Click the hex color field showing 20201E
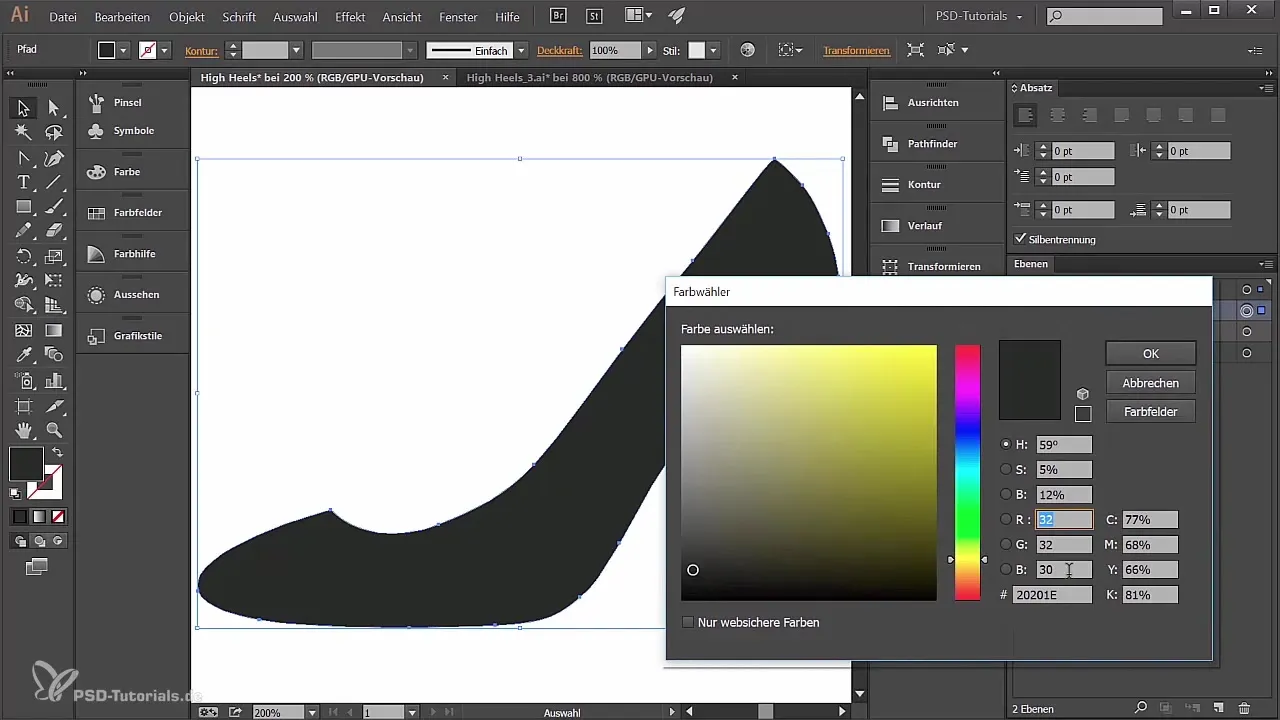This screenshot has width=1280, height=720. 1052,595
